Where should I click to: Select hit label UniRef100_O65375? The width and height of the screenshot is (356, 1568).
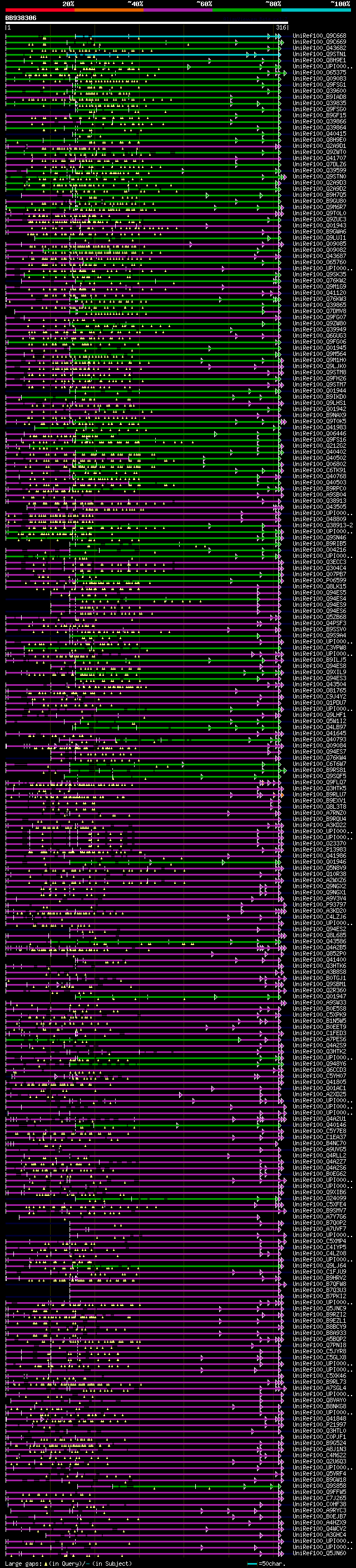click(x=319, y=72)
